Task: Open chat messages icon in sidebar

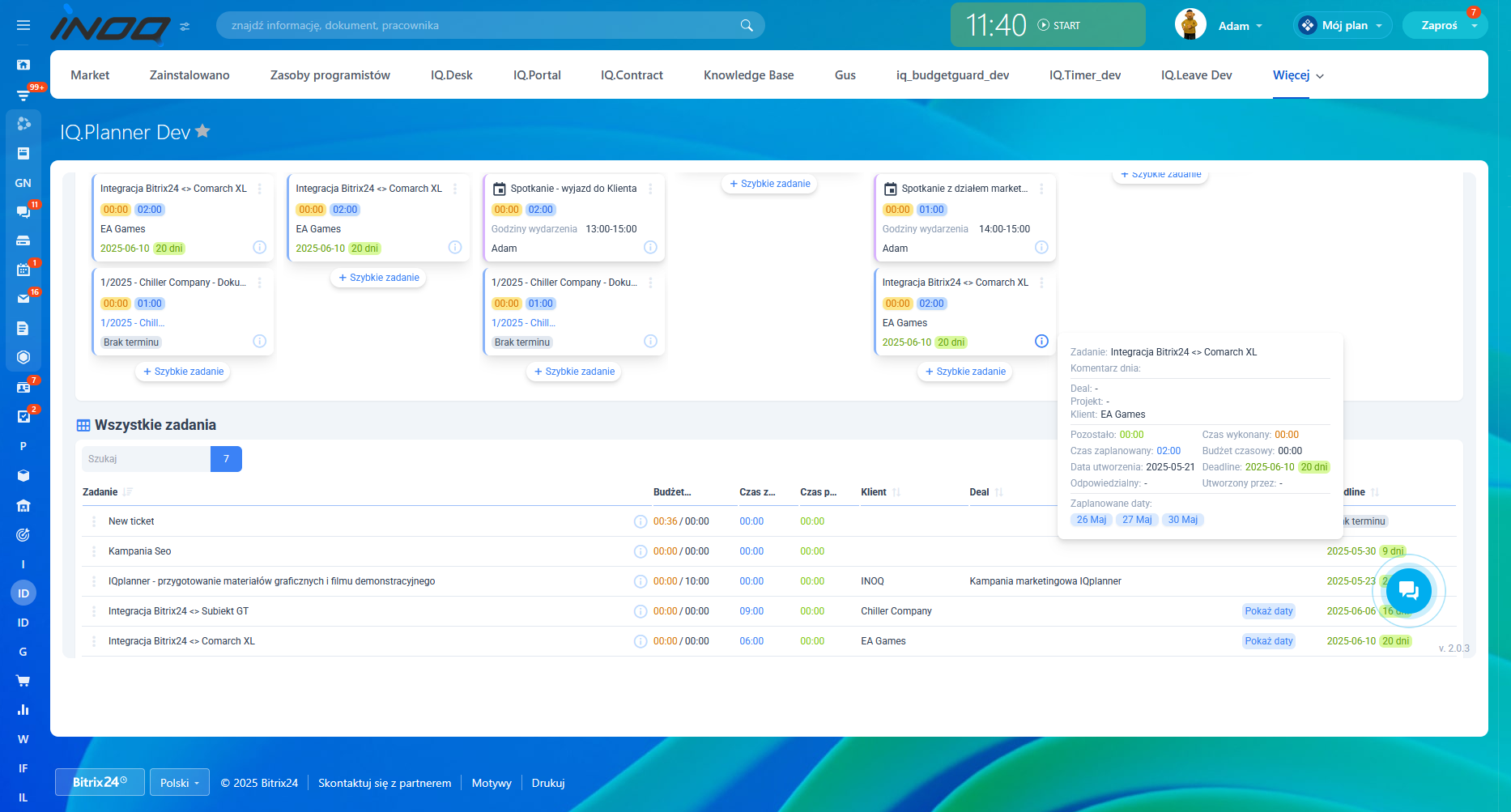Action: [23, 211]
